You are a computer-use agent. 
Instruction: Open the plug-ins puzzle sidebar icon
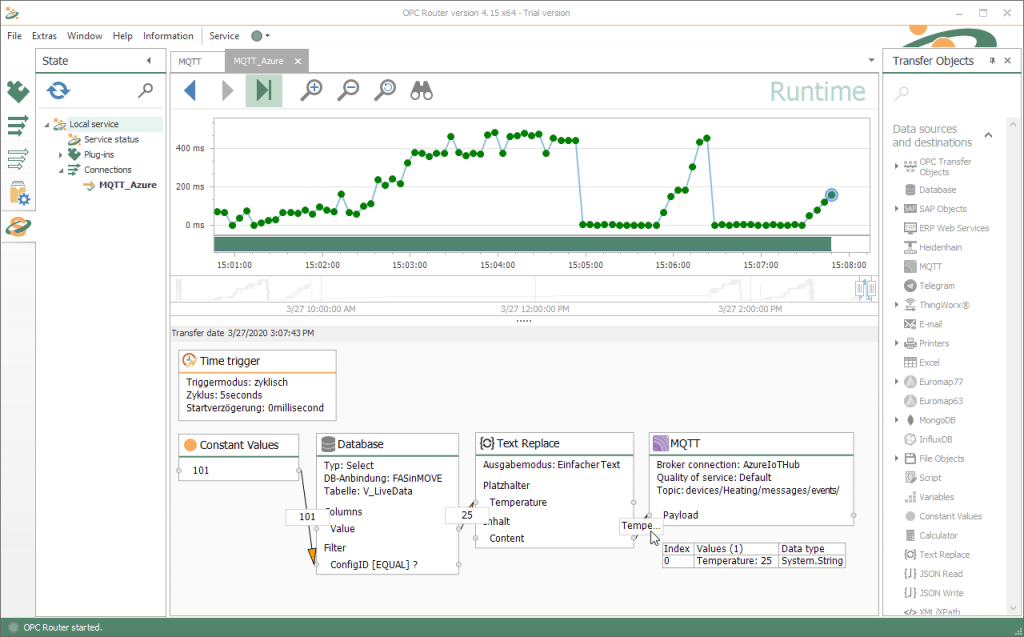[18, 92]
